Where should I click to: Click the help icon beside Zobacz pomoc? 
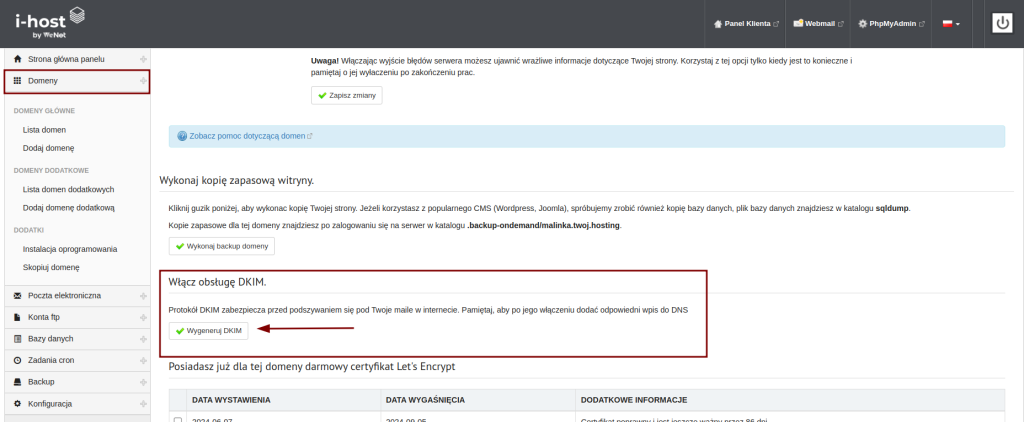pyautogui.click(x=182, y=136)
